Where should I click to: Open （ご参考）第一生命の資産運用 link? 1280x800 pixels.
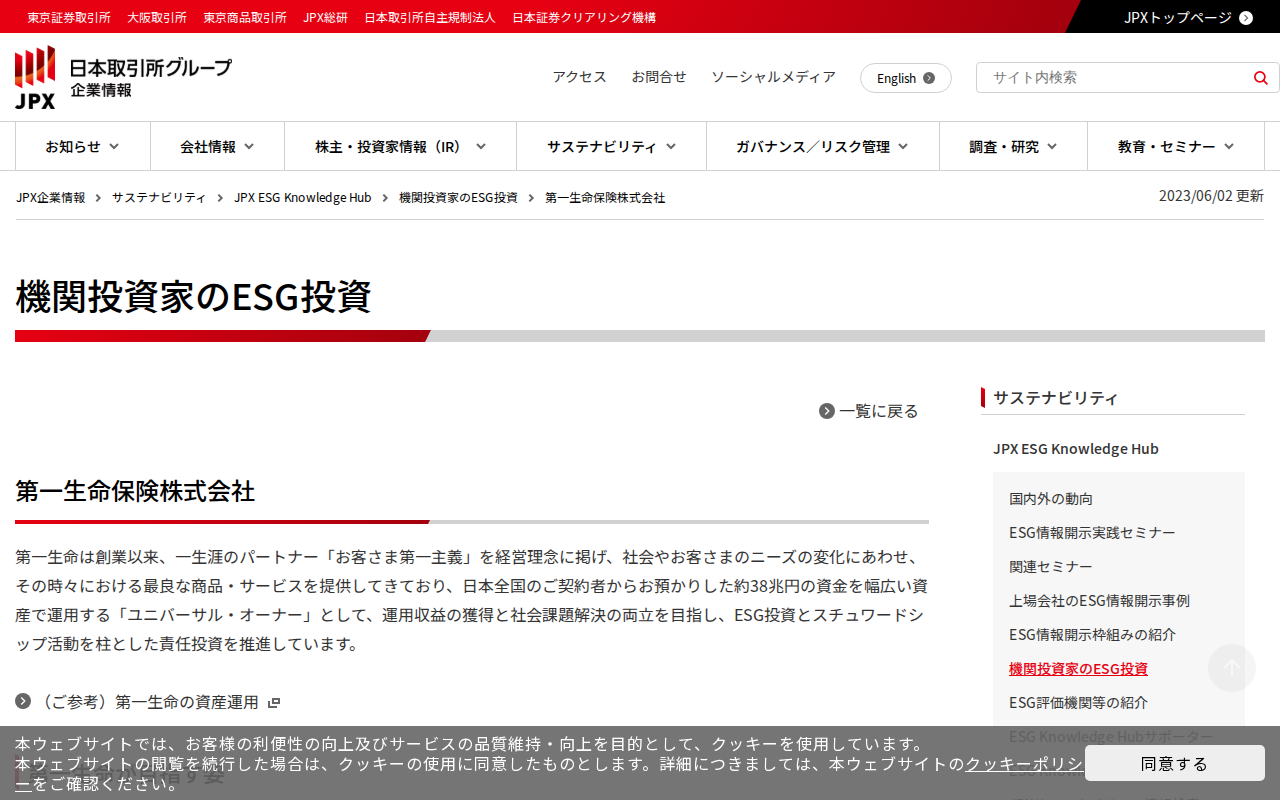(148, 702)
